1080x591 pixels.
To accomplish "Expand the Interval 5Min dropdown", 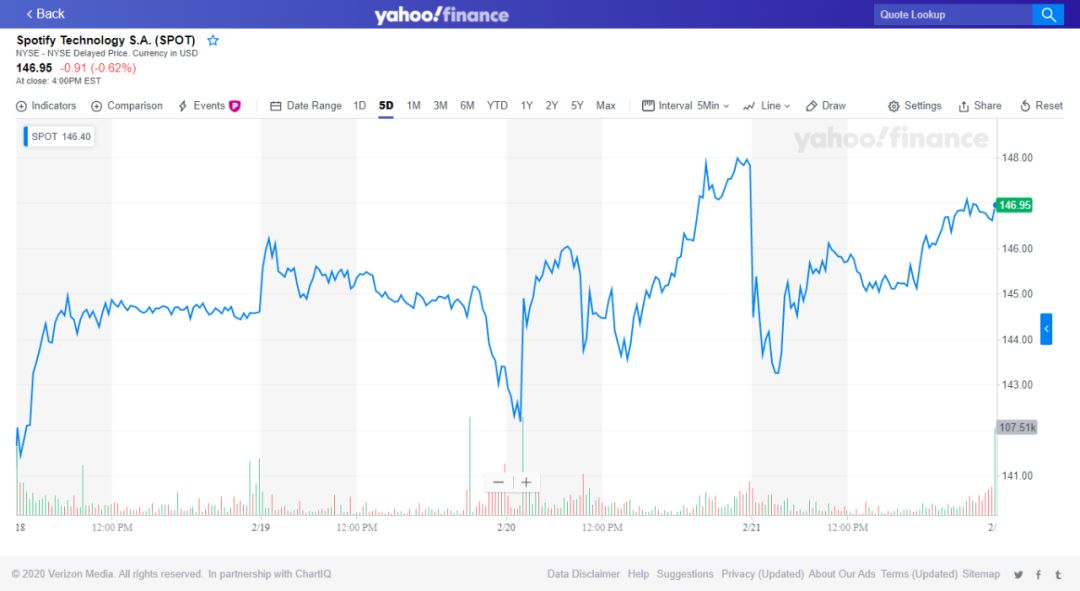I will [686, 106].
